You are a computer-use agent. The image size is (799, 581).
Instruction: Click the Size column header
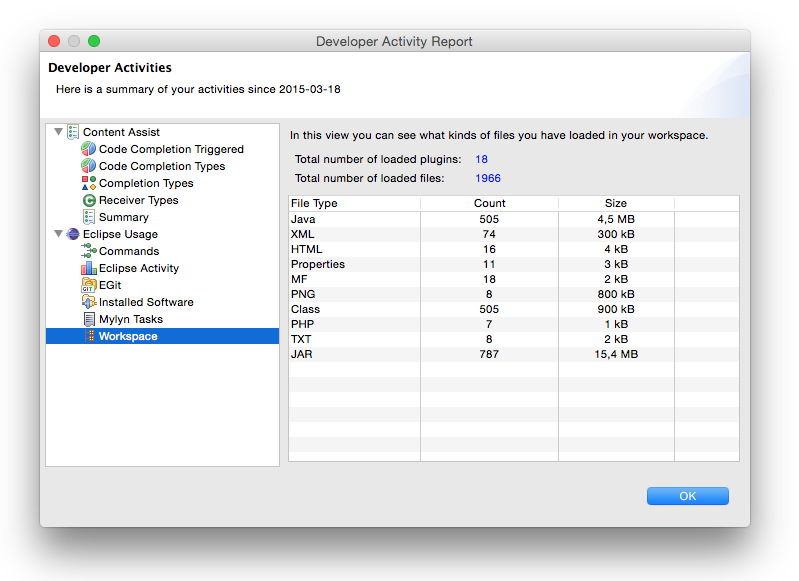[x=615, y=203]
